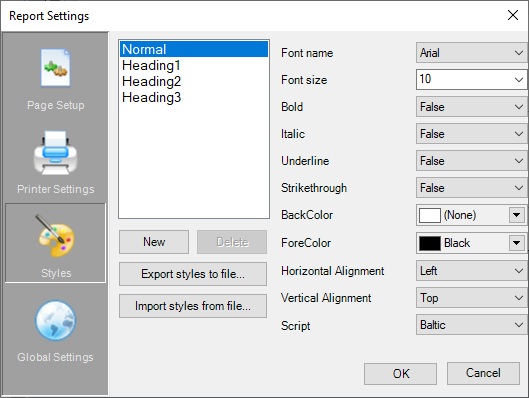Image resolution: width=529 pixels, height=398 pixels.
Task: Click the Printer Settings label
Action: [x=56, y=189]
